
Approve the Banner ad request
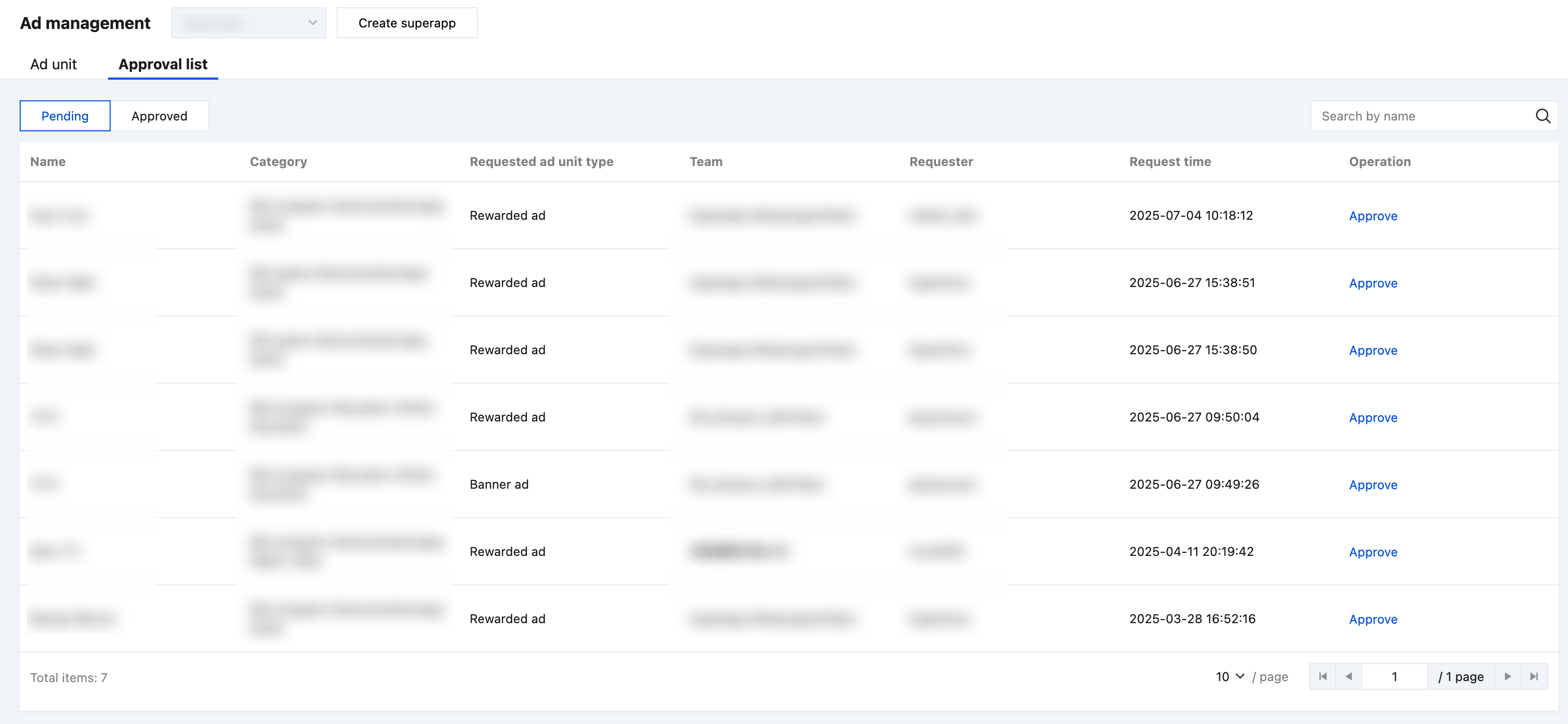point(1373,485)
